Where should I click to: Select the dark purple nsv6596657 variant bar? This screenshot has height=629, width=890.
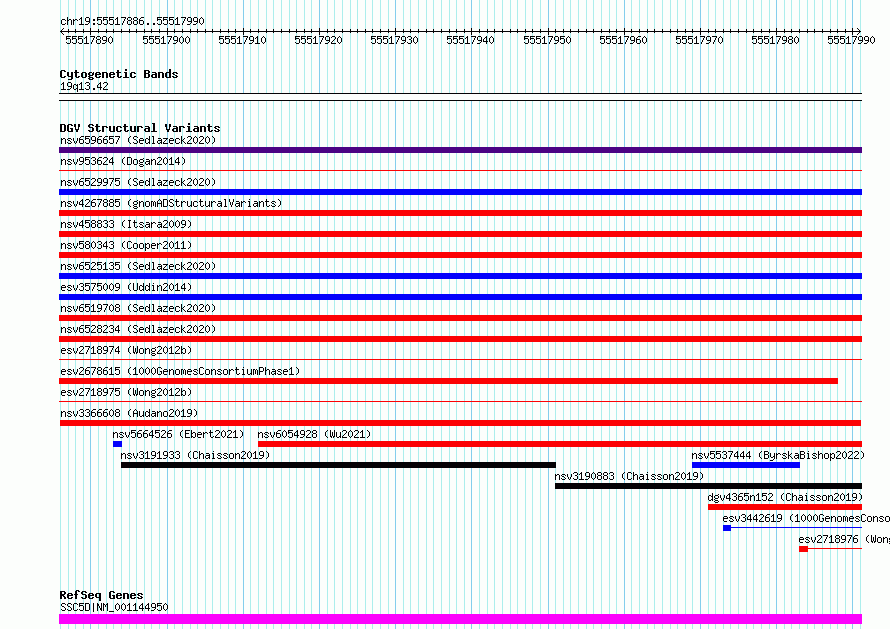tap(460, 150)
